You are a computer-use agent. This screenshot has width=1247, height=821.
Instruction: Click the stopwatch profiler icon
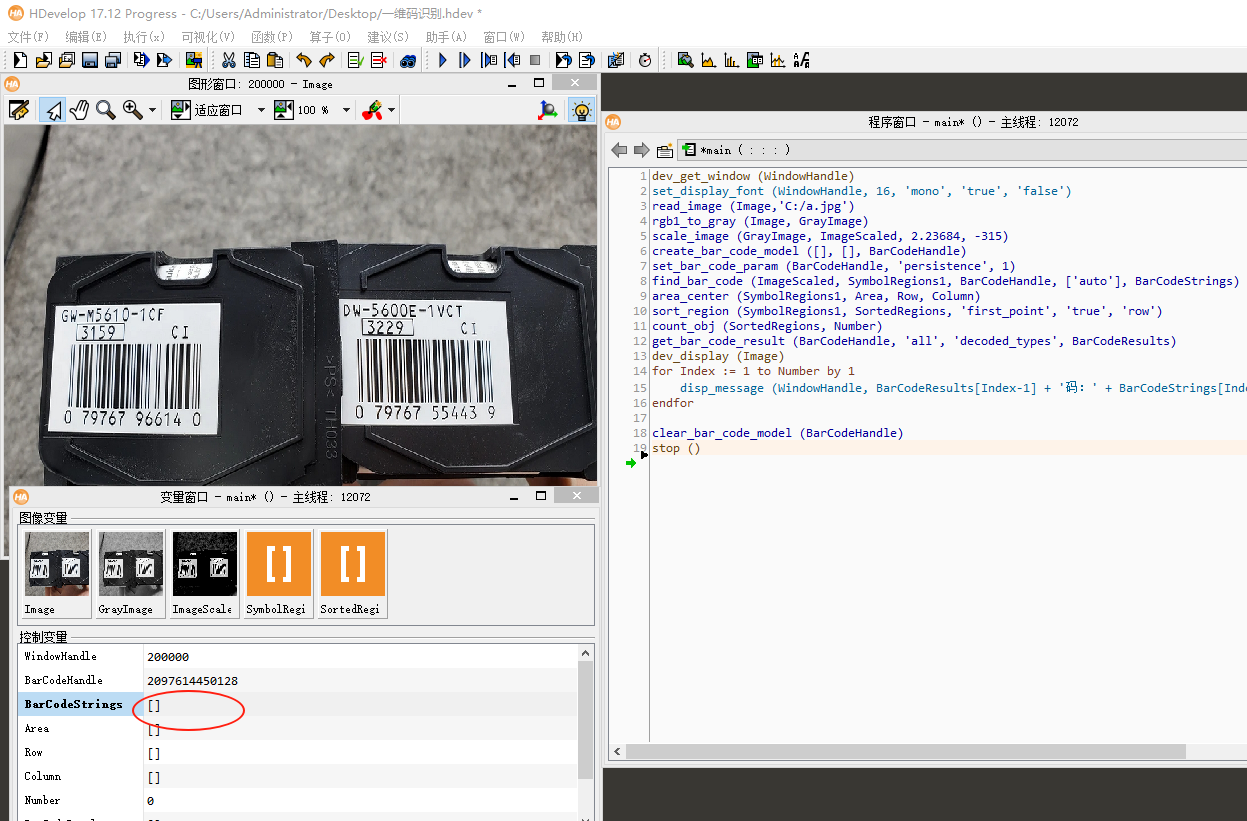pyautogui.click(x=645, y=60)
